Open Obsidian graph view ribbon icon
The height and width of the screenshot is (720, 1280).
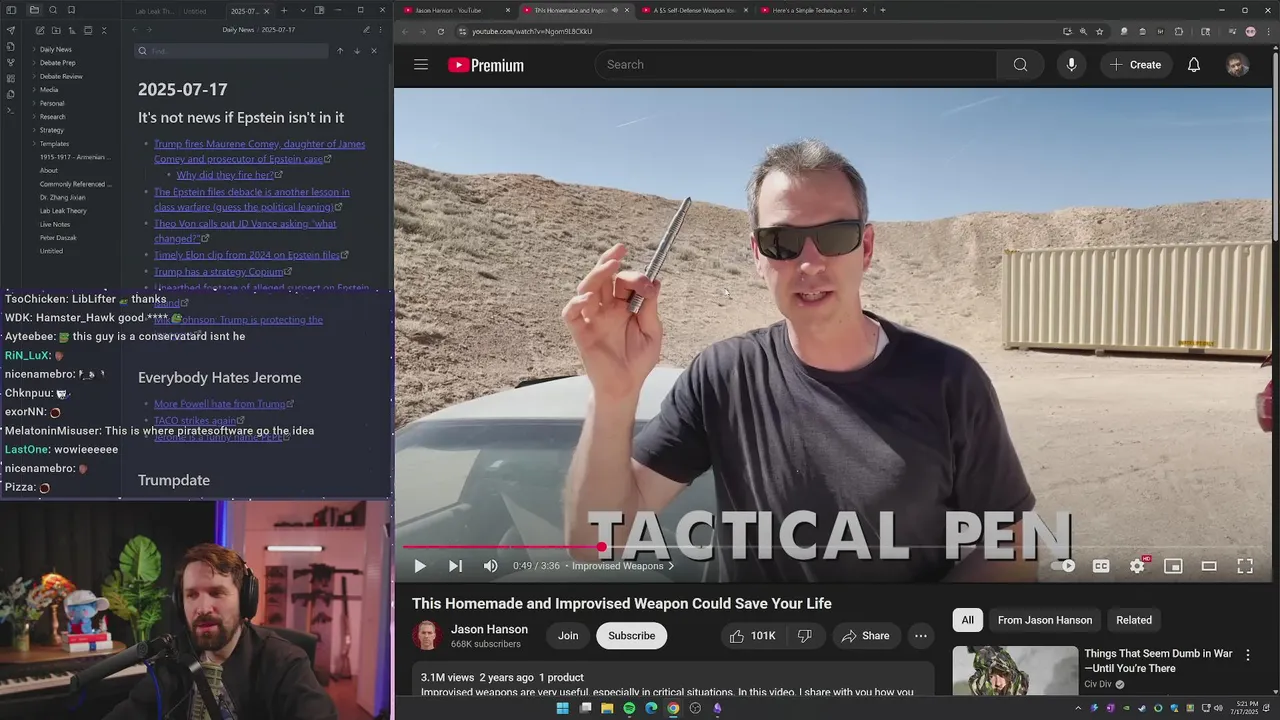point(10,62)
